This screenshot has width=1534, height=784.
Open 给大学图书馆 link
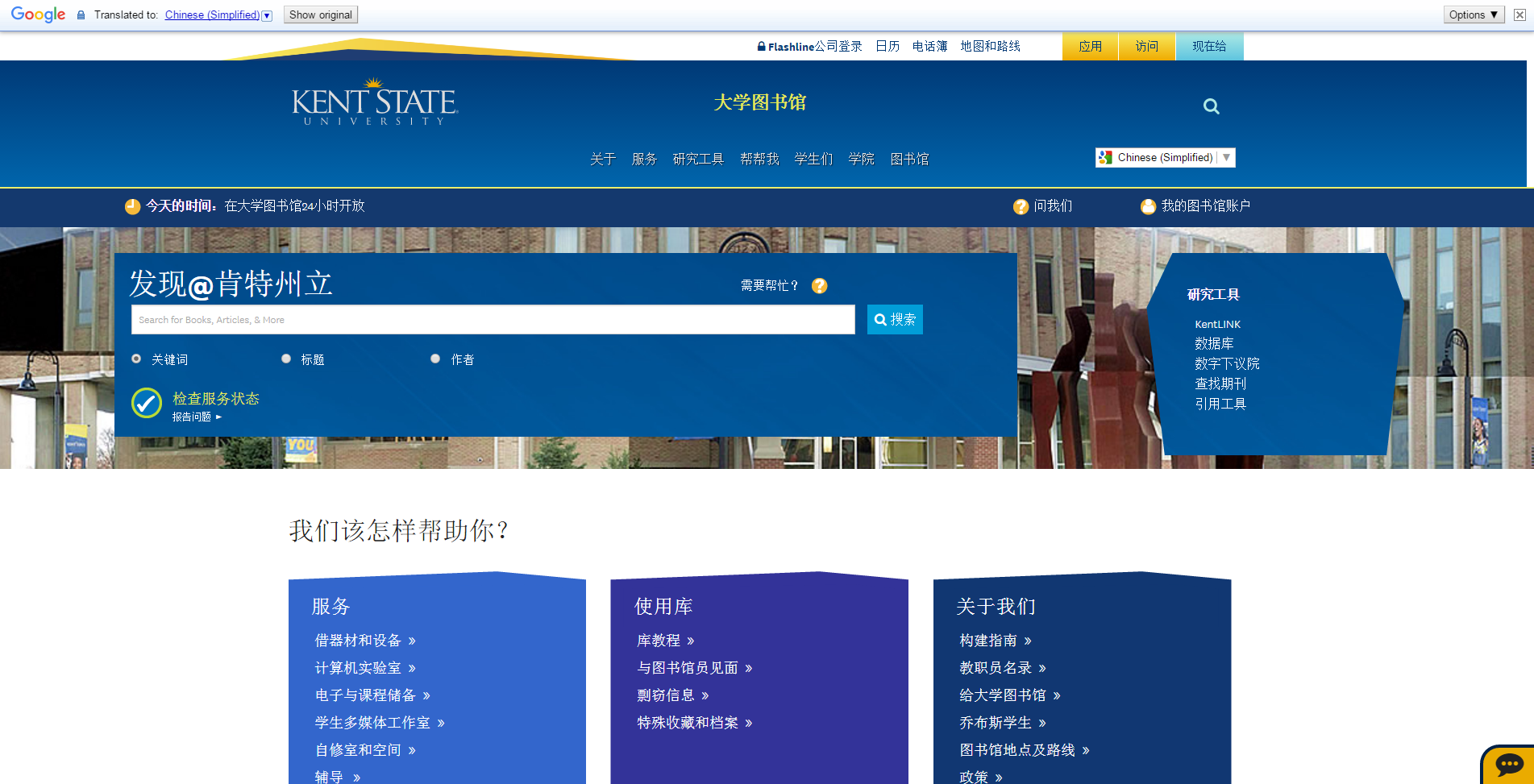[x=1010, y=695]
